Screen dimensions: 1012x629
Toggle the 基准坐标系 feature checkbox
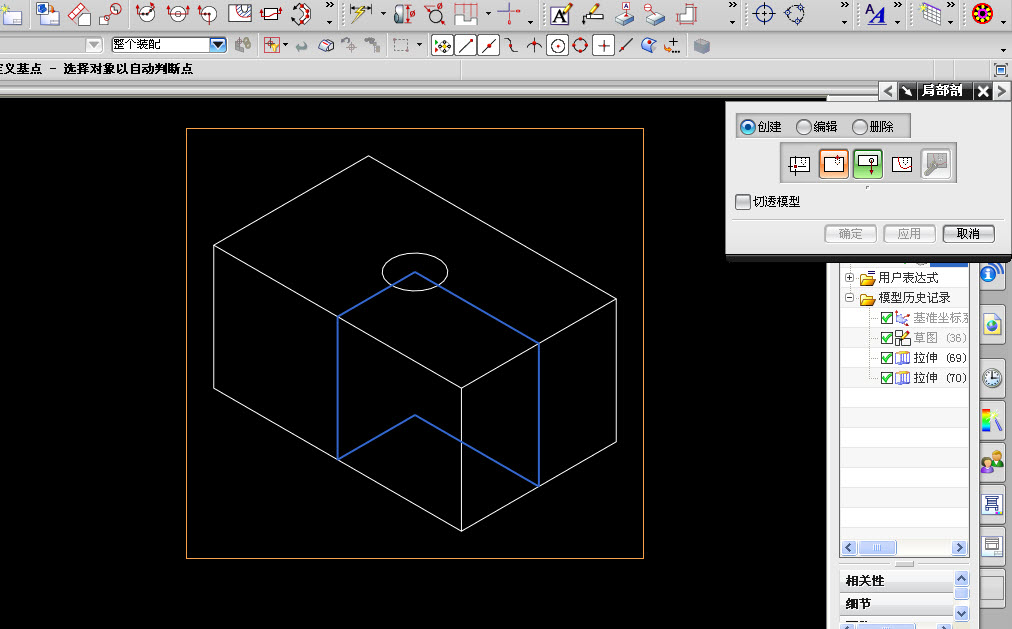click(x=887, y=318)
